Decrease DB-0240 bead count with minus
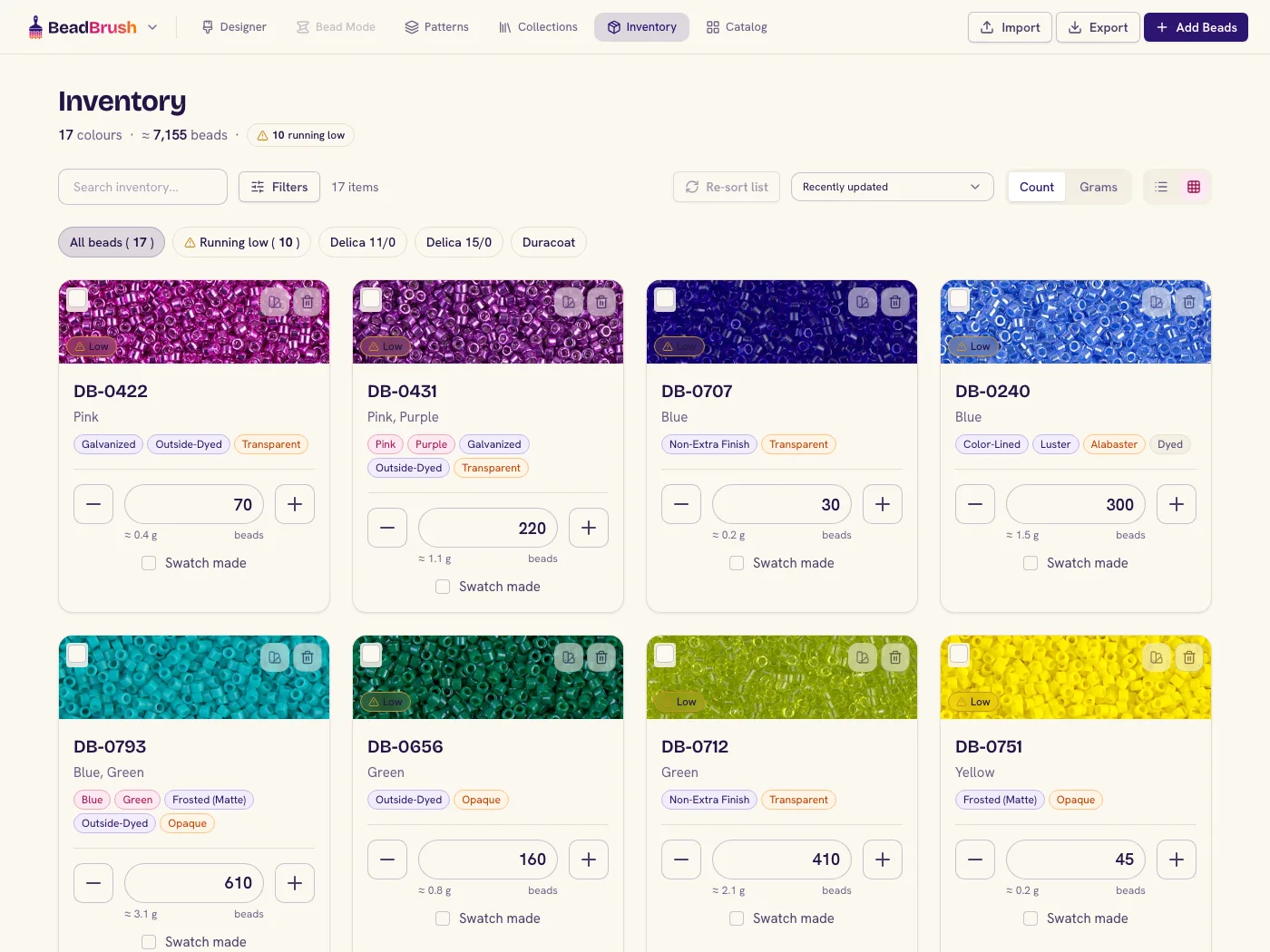Image resolution: width=1270 pixels, height=952 pixels. [975, 504]
